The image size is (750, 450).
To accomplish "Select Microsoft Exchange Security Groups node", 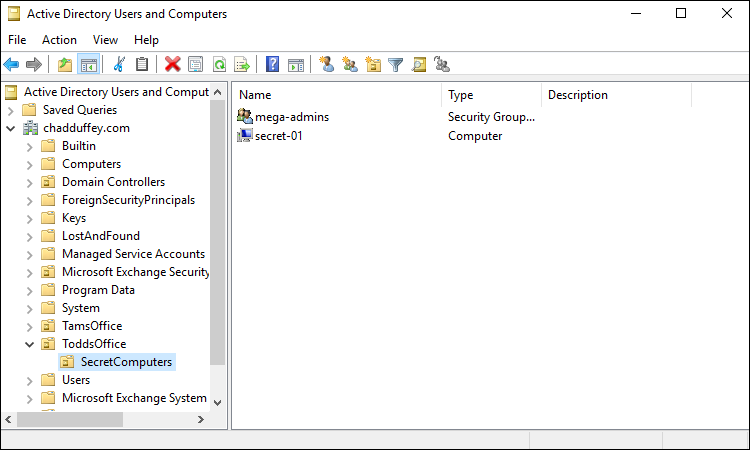I will tap(135, 272).
